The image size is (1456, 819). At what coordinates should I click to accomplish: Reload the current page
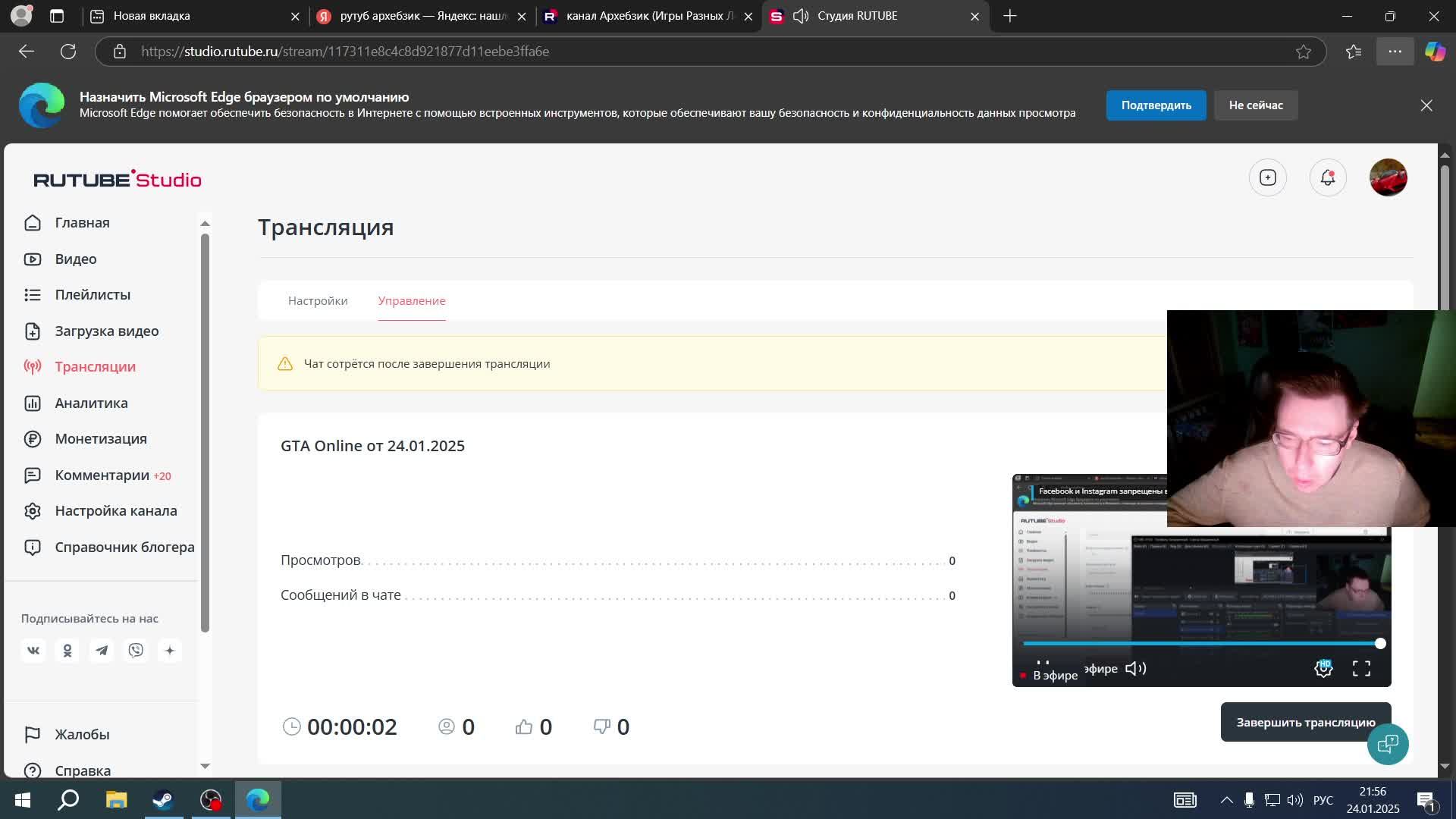click(x=68, y=52)
